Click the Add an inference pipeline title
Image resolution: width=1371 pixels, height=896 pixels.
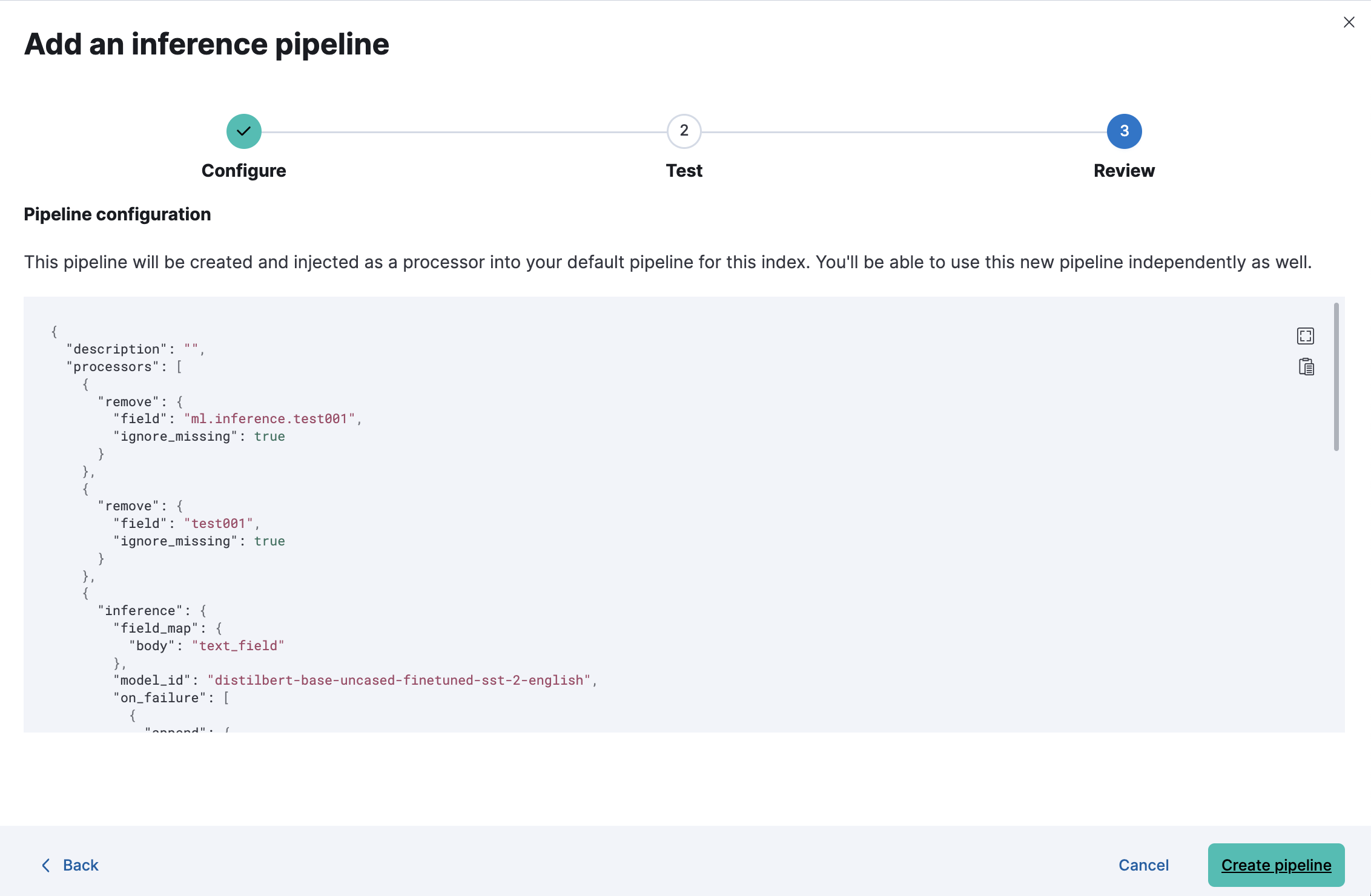[x=206, y=44]
